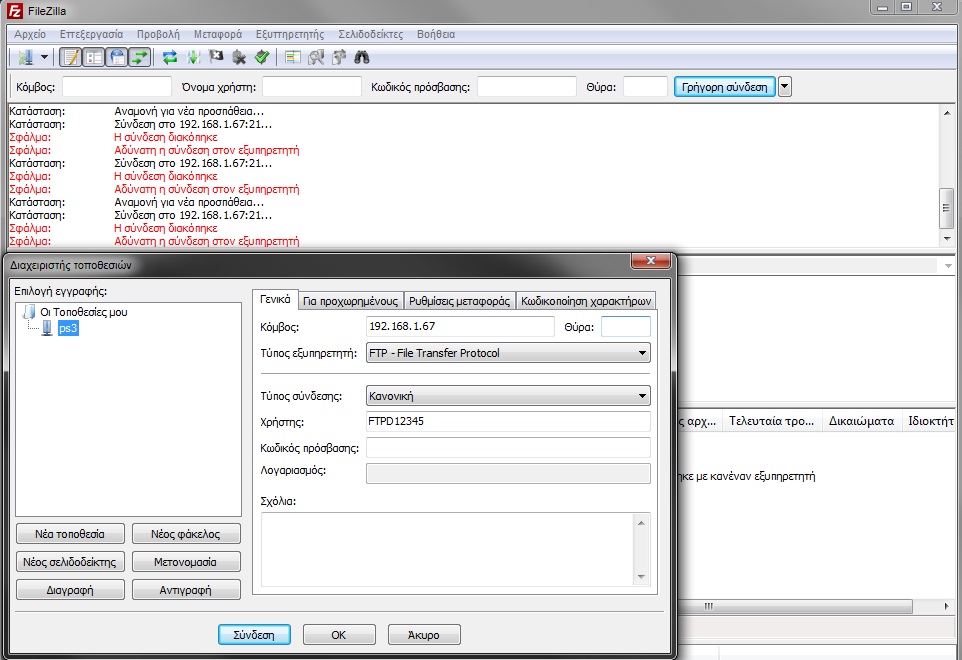This screenshot has width=962, height=660.
Task: Click the Αντιγραφή button
Action: point(186,590)
